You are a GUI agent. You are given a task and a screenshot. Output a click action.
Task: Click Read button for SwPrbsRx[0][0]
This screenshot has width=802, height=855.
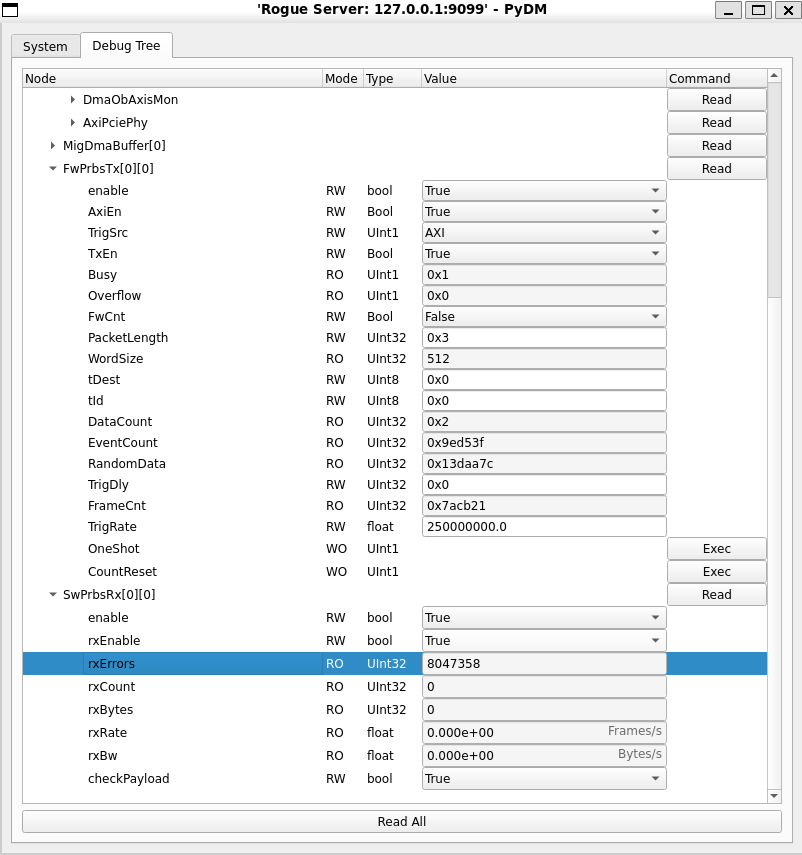click(716, 595)
